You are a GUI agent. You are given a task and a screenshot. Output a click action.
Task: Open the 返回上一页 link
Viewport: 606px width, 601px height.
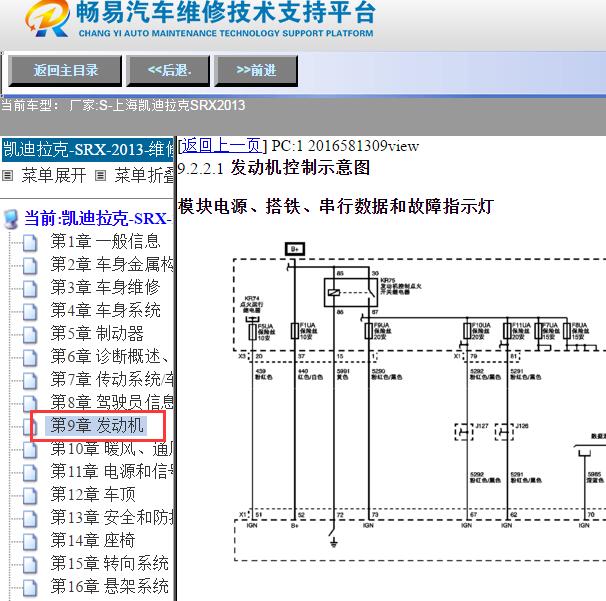click(x=222, y=146)
